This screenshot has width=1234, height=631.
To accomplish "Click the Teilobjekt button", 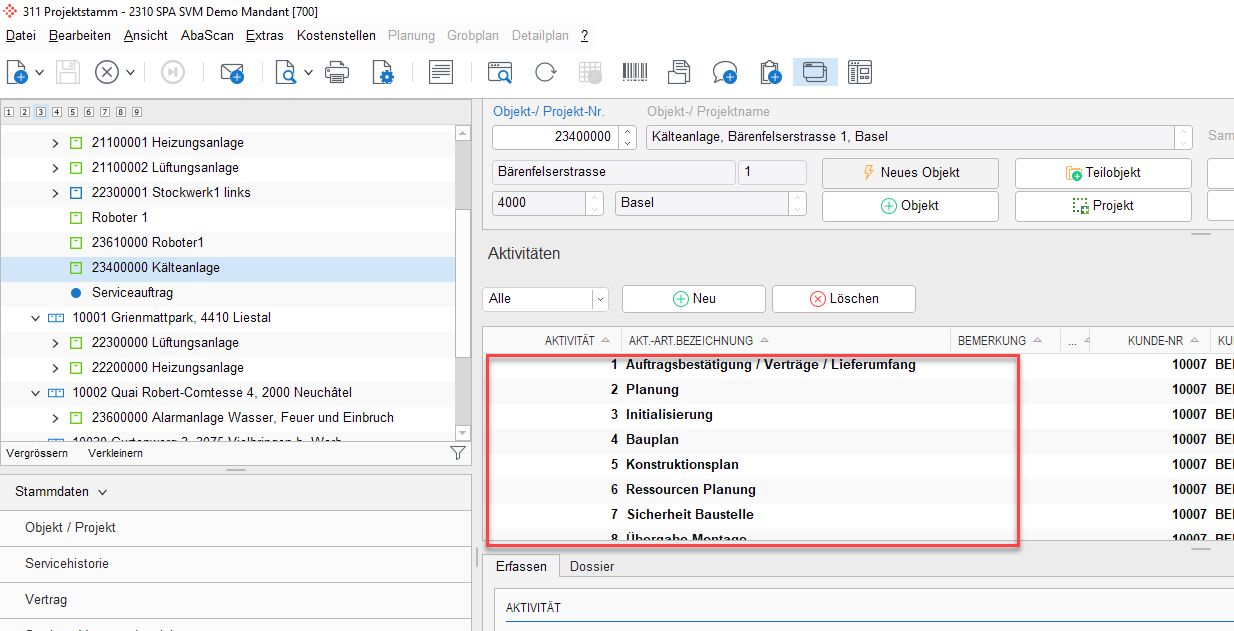I will point(1103,173).
